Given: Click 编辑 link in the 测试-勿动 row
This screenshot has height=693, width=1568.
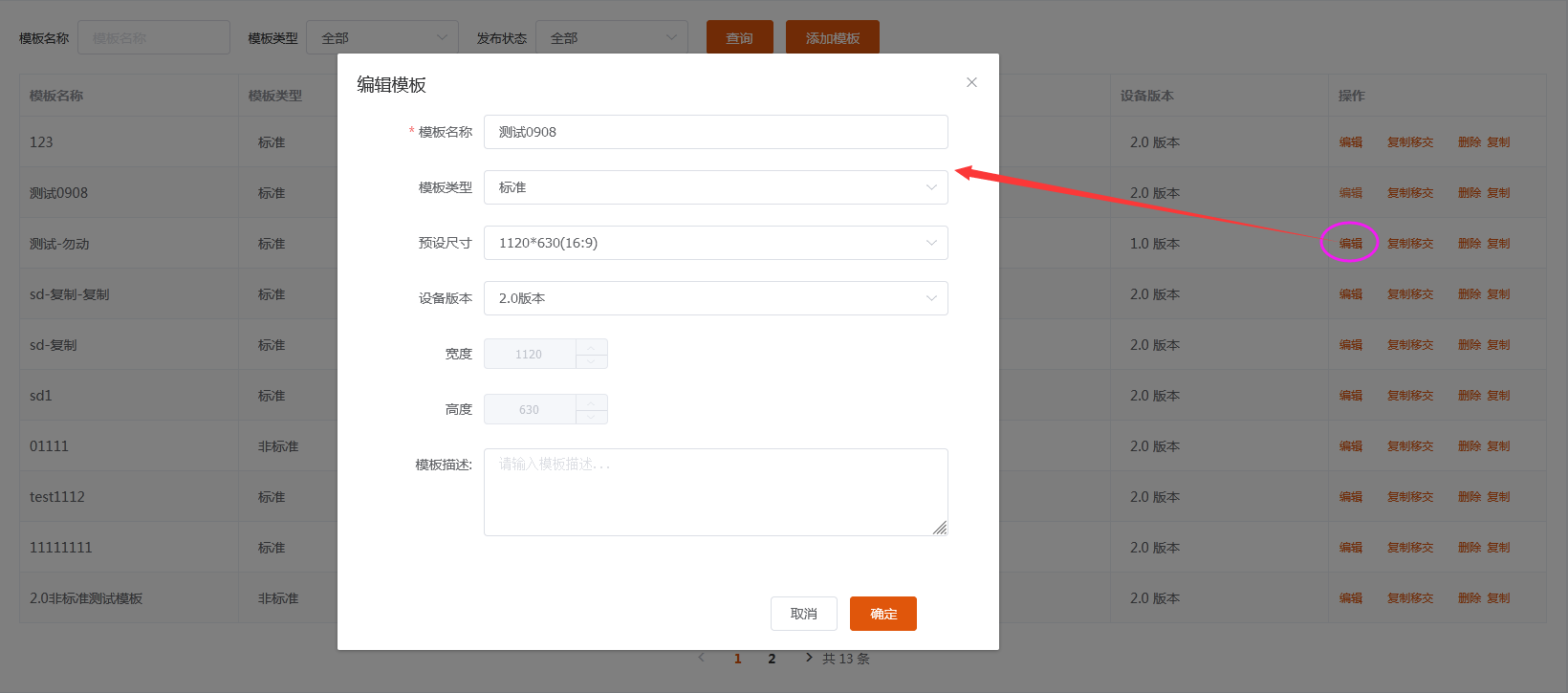Looking at the screenshot, I should point(1350,244).
